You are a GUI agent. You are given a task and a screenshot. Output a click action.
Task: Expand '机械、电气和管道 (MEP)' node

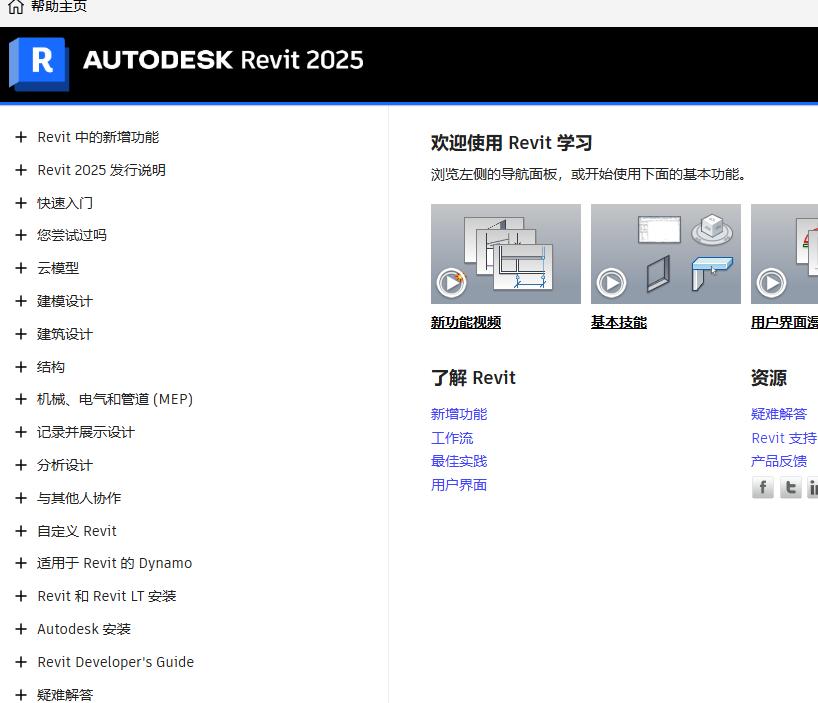click(20, 399)
